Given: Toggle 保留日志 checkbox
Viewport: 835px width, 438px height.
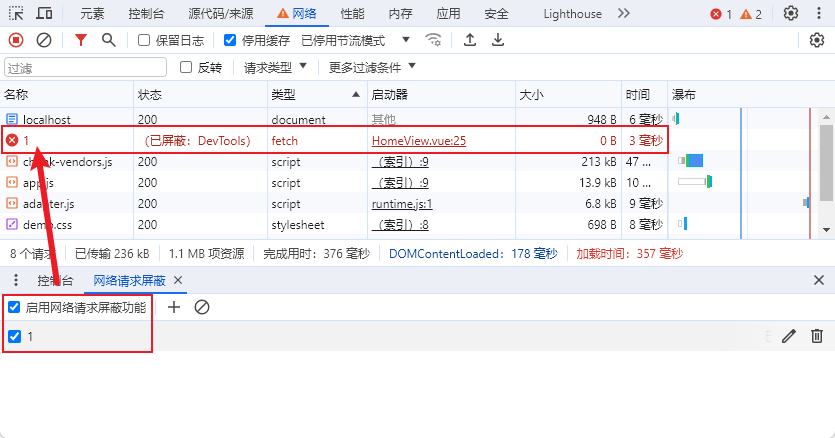Looking at the screenshot, I should (x=144, y=40).
